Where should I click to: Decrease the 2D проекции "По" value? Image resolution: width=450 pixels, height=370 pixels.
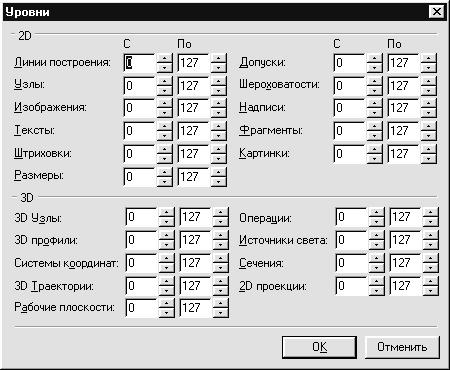[x=431, y=290]
